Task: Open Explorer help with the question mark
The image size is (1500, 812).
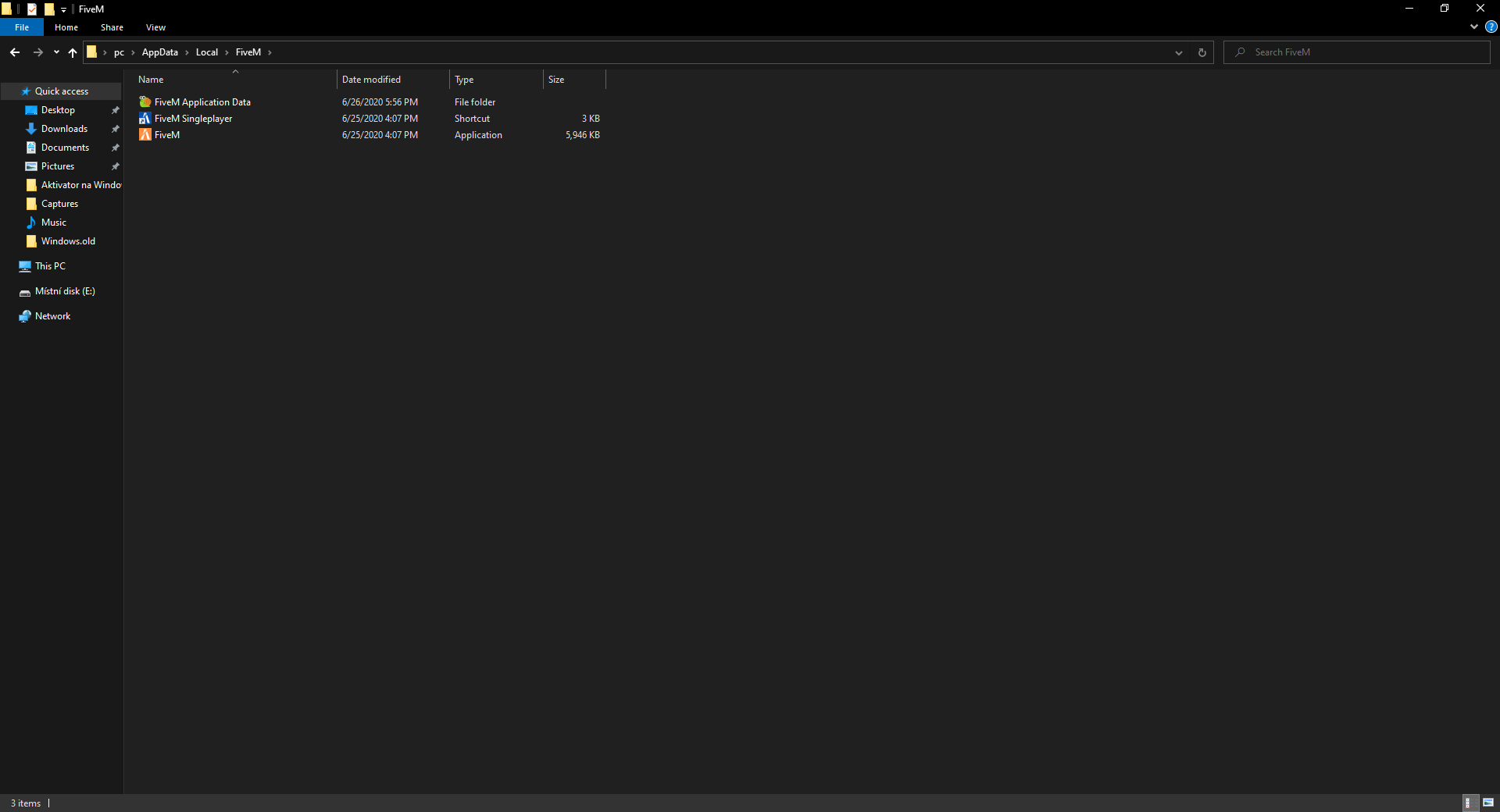Action: pyautogui.click(x=1491, y=27)
